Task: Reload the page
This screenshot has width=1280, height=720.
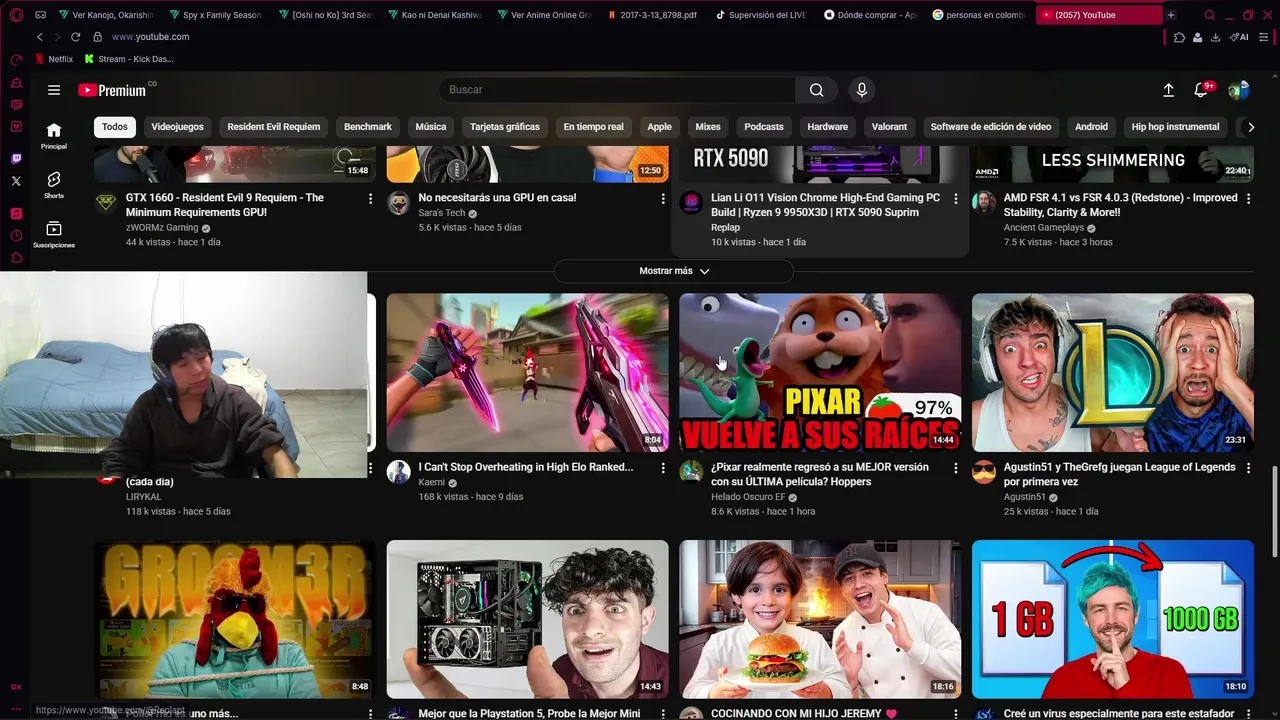Action: pos(75,37)
